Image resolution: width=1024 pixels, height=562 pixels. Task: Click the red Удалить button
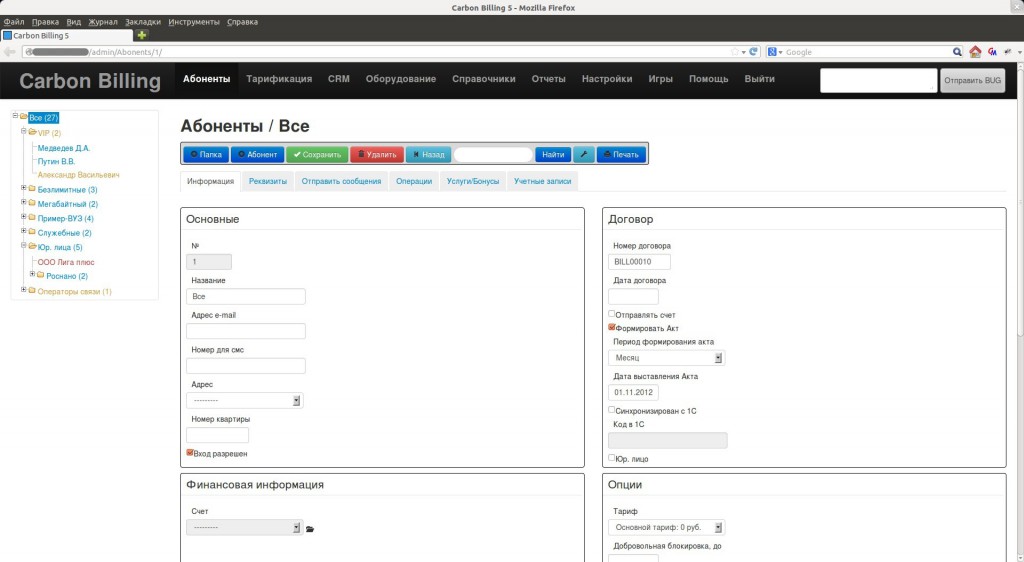[377, 155]
